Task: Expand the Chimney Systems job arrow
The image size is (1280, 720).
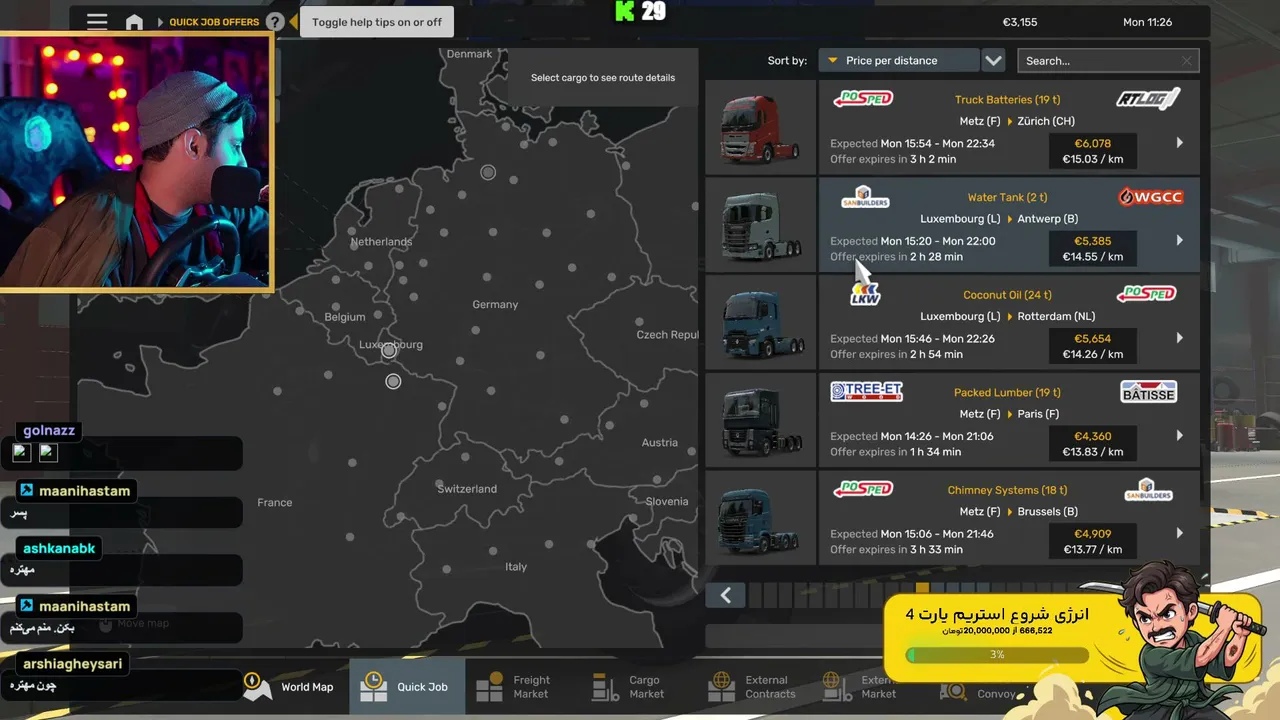Action: click(x=1180, y=533)
